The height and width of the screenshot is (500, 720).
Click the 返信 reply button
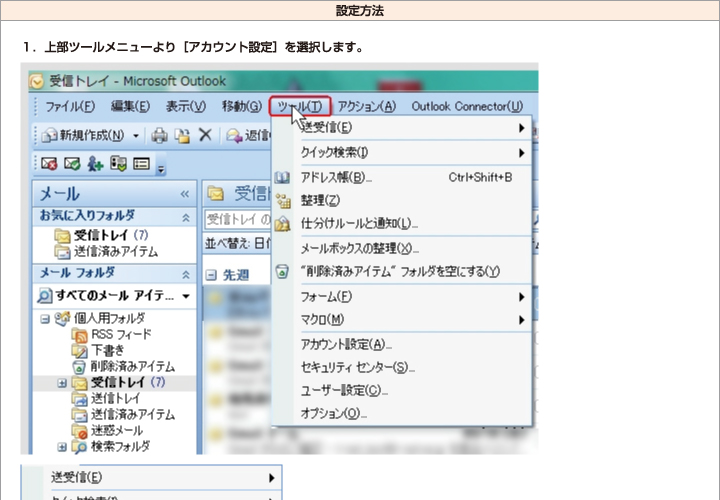pos(248,135)
